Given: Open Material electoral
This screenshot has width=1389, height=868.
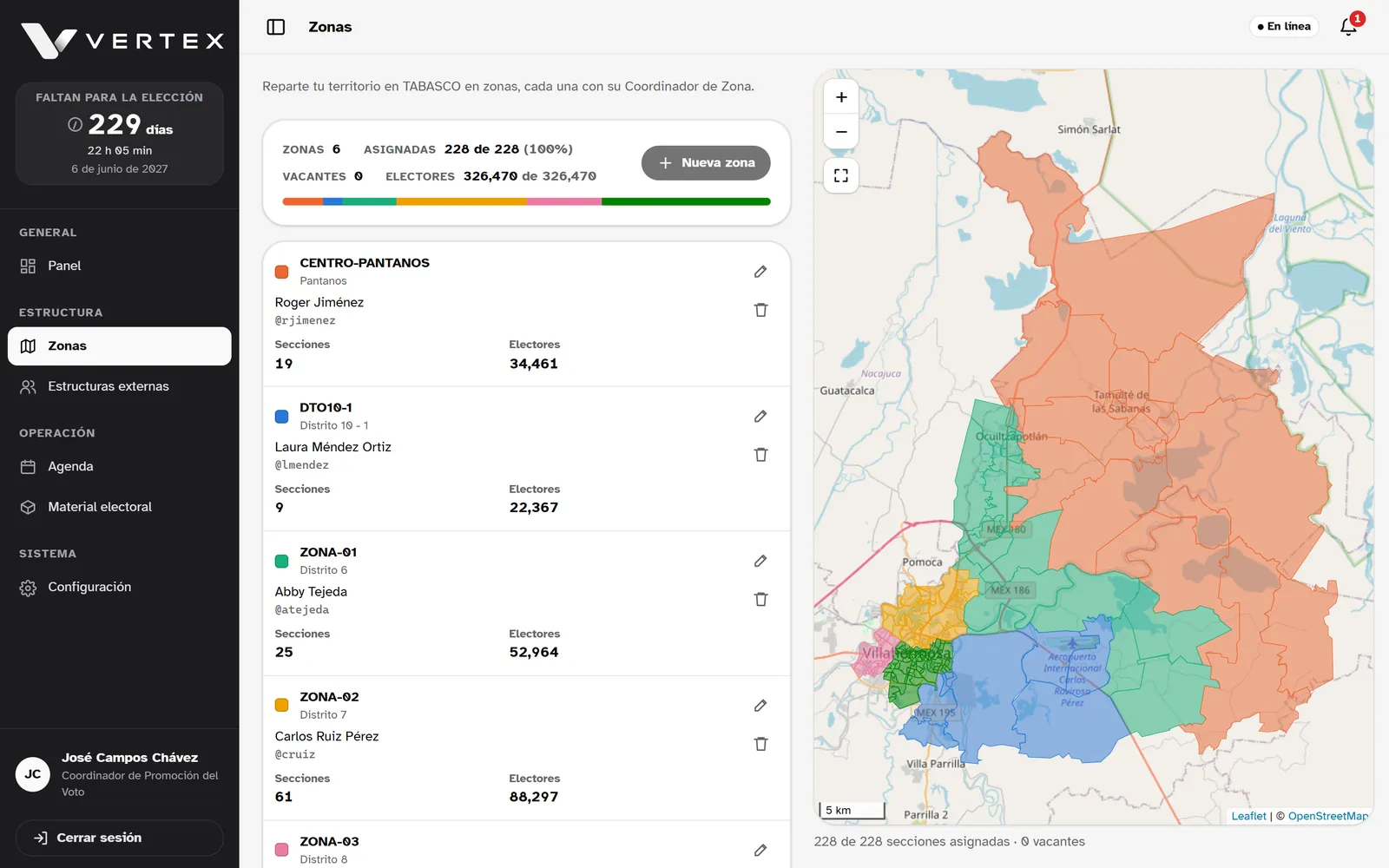Looking at the screenshot, I should 120,507.
